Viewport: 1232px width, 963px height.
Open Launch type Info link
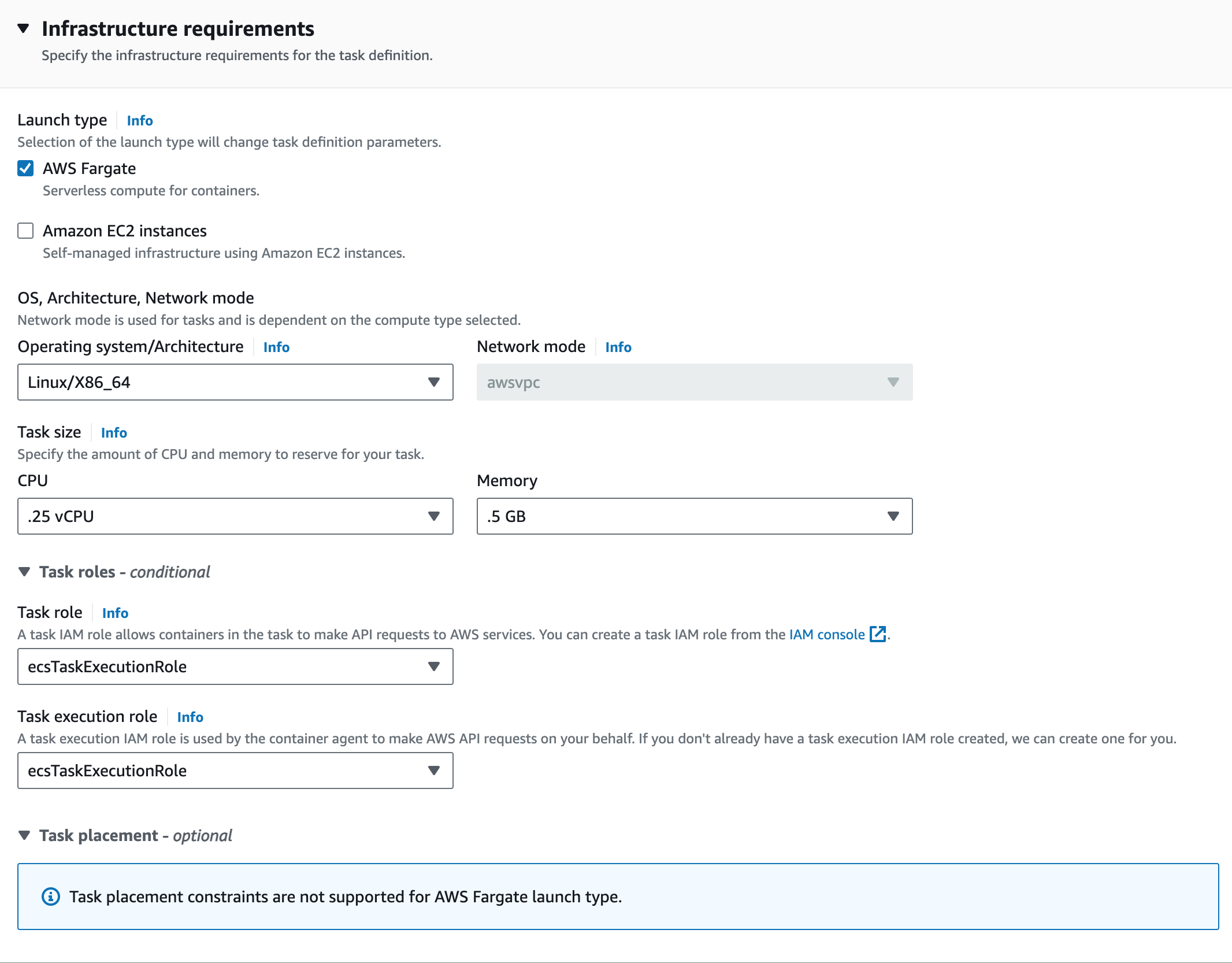click(140, 120)
